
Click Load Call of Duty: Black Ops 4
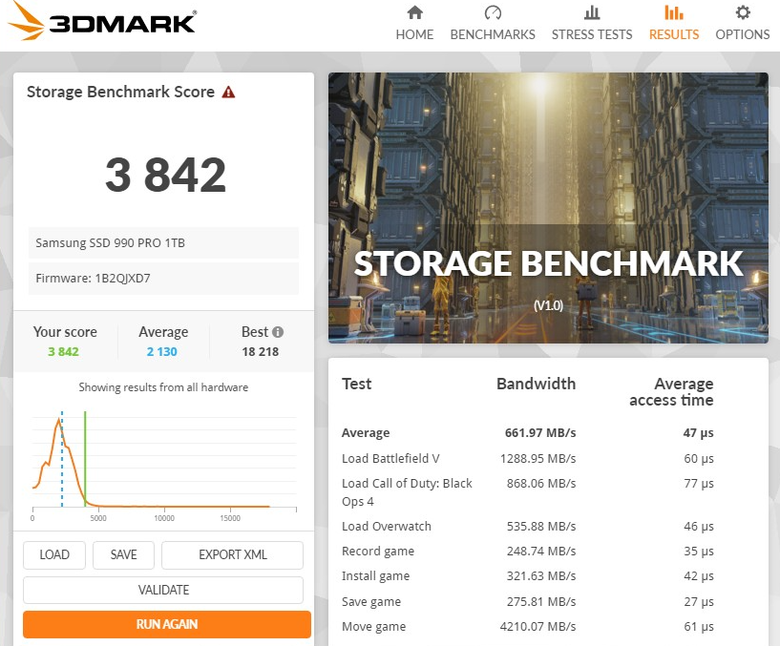click(407, 492)
